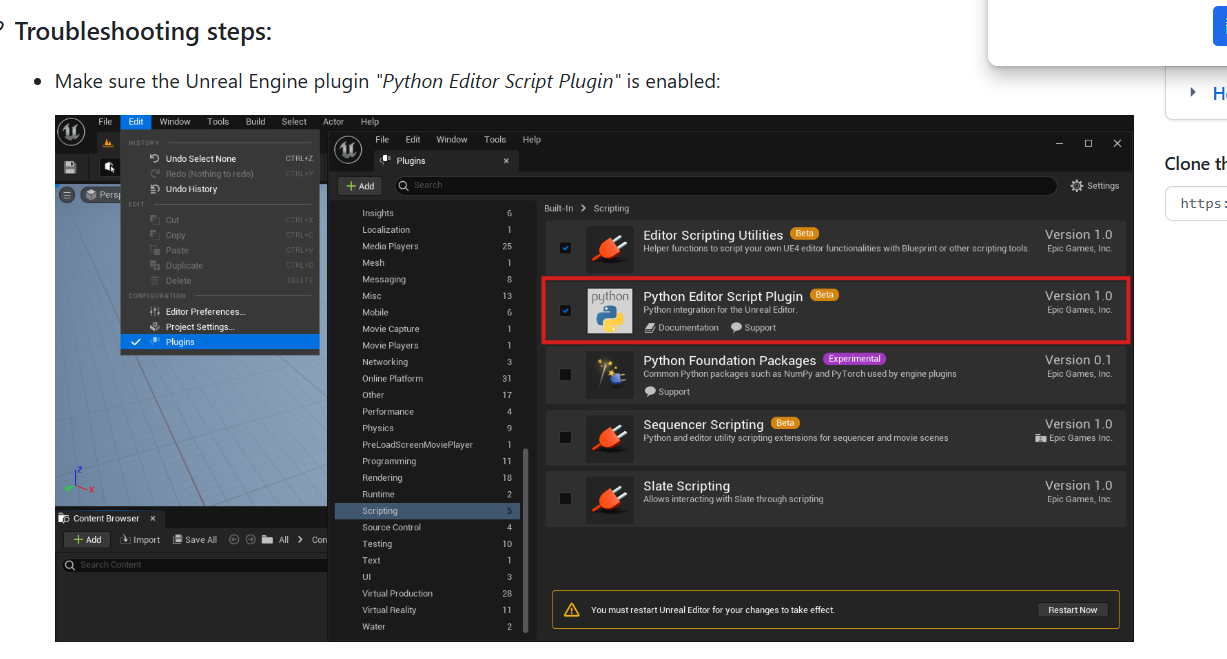Click the magnifier icon in Plugins search bar
Image resolution: width=1227 pixels, height=659 pixels.
[x=403, y=185]
